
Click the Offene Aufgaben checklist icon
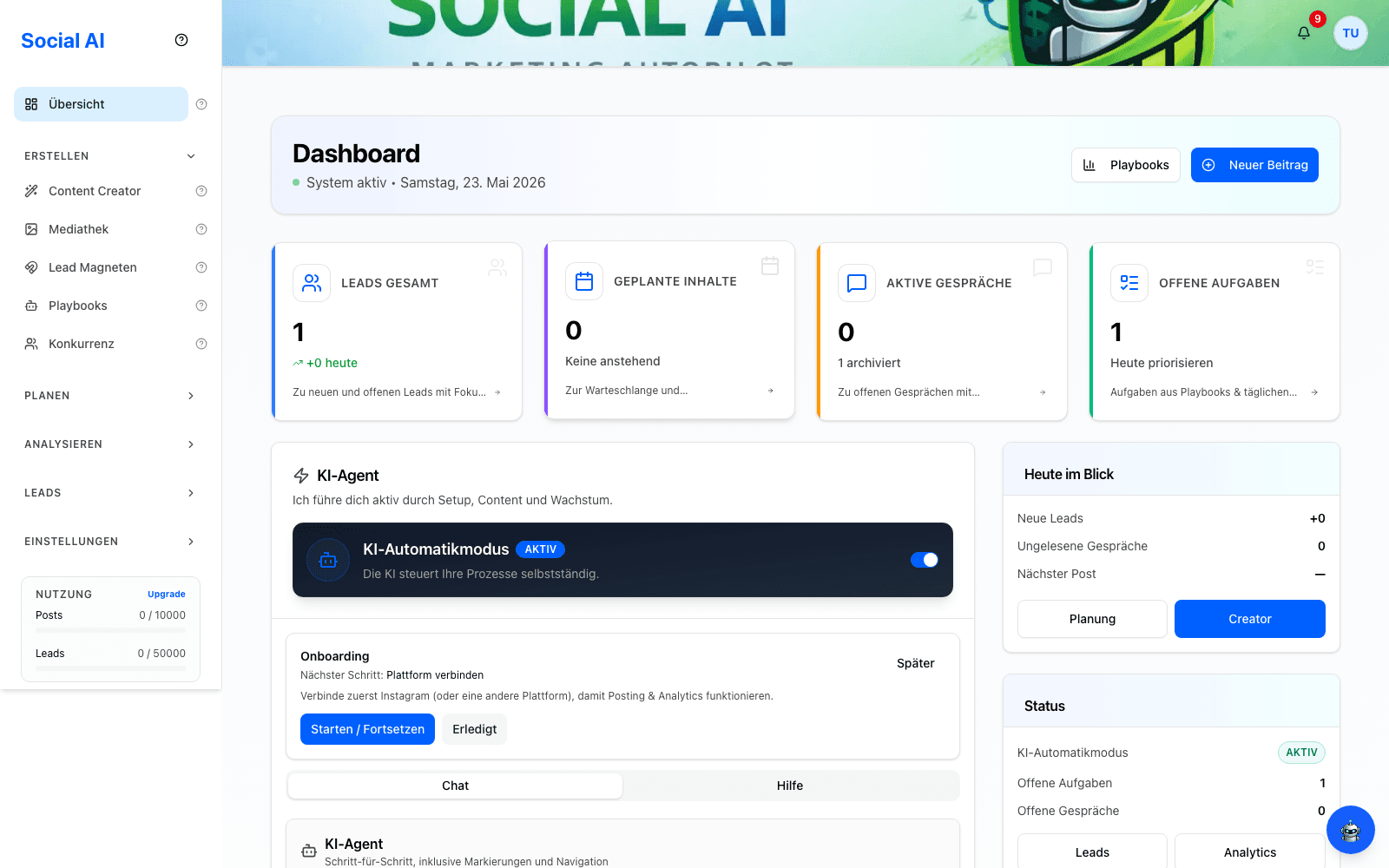tap(1129, 283)
